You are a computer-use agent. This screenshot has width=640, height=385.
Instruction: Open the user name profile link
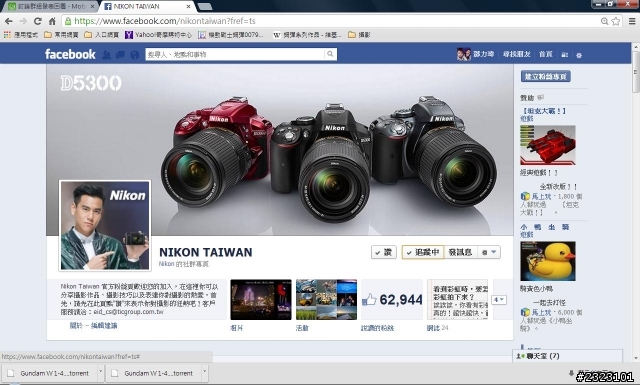pos(484,54)
